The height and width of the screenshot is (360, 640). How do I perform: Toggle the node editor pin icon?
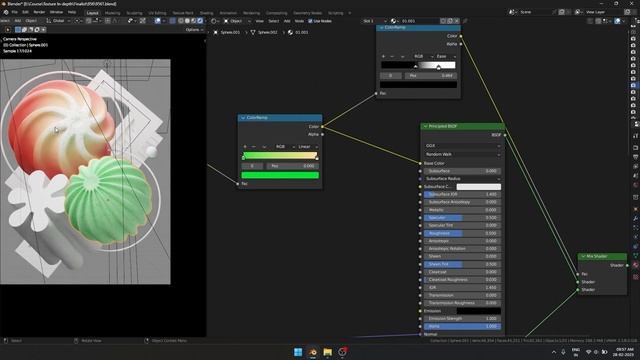point(465,21)
